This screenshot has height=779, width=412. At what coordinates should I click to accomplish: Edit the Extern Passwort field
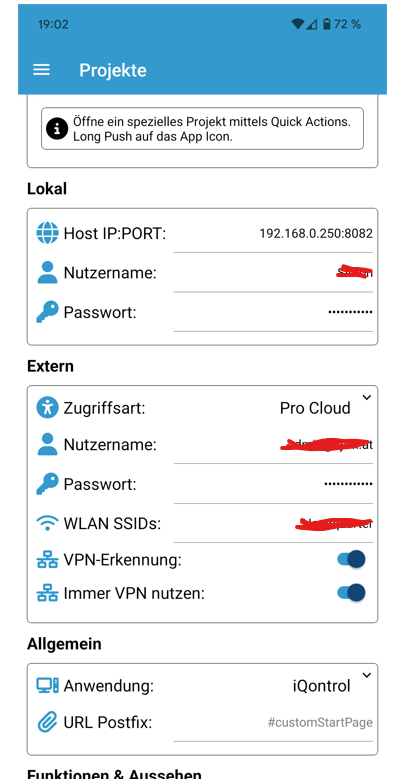273,484
